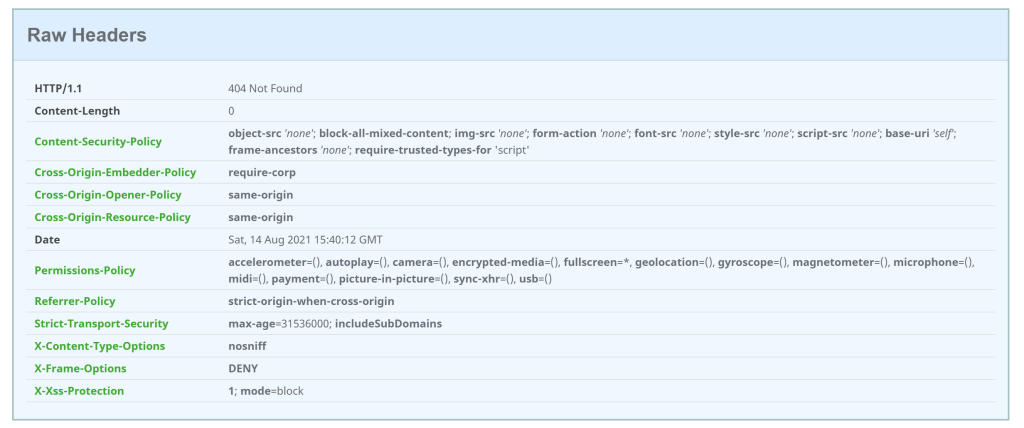Click the Content-Security-Policy header link
The image size is (1024, 428).
point(98,141)
